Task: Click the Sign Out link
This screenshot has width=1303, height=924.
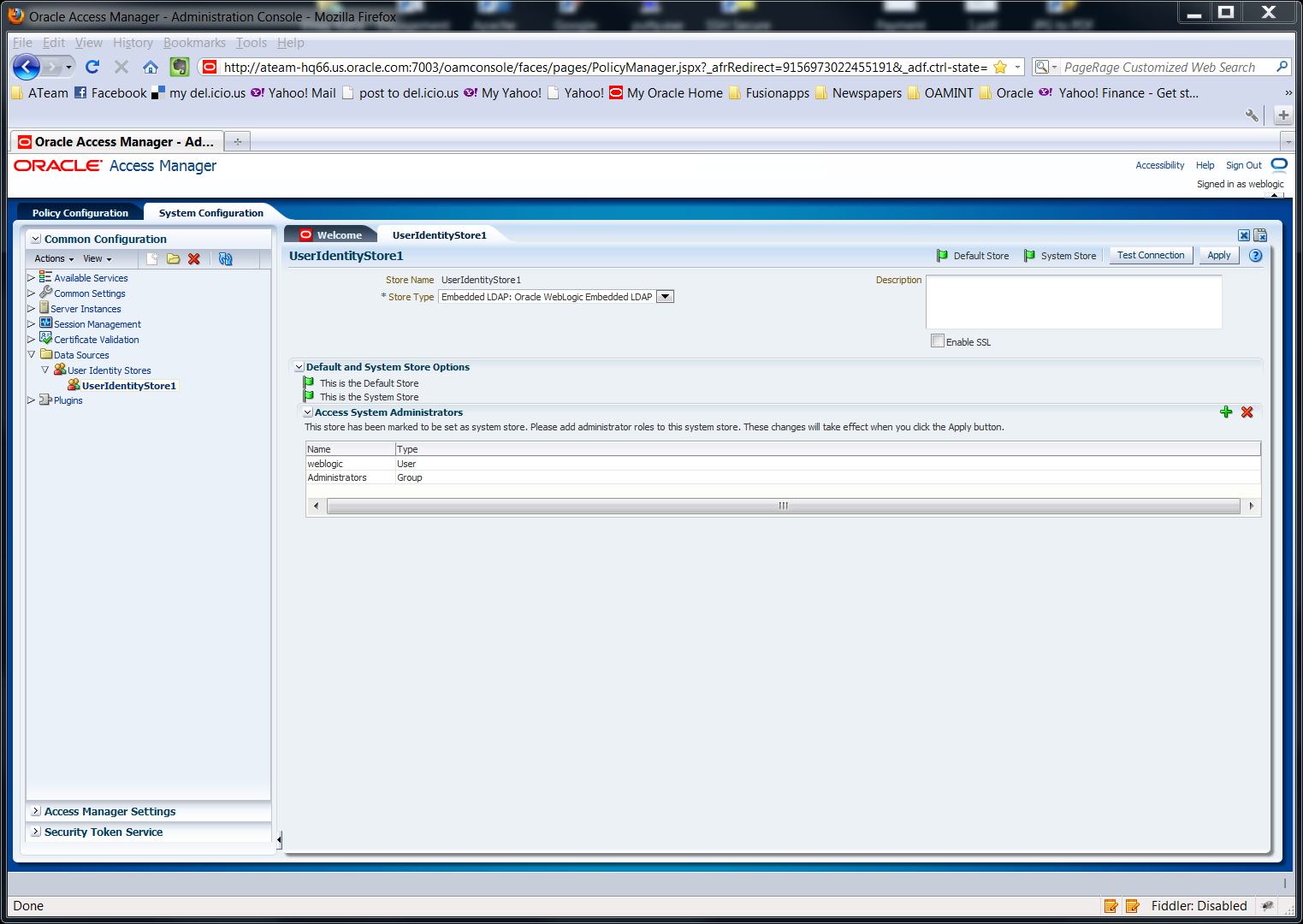Action: point(1243,165)
